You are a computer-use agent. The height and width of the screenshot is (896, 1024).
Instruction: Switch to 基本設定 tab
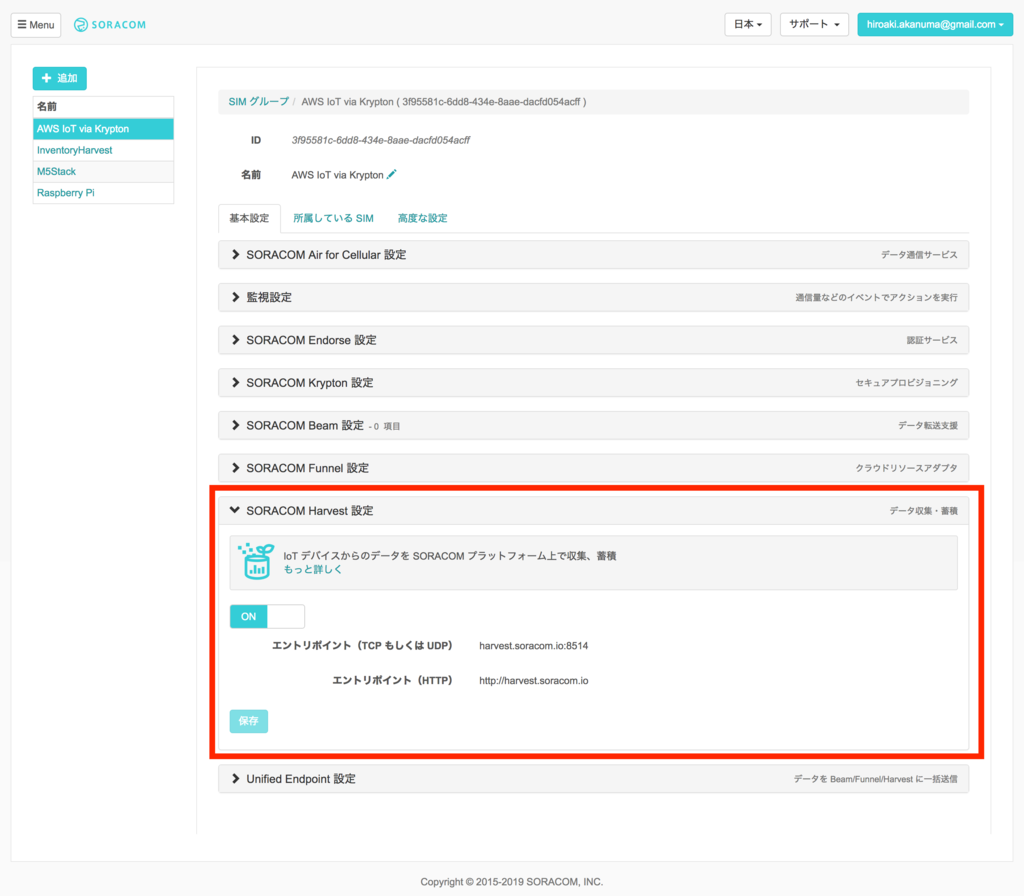coord(249,218)
